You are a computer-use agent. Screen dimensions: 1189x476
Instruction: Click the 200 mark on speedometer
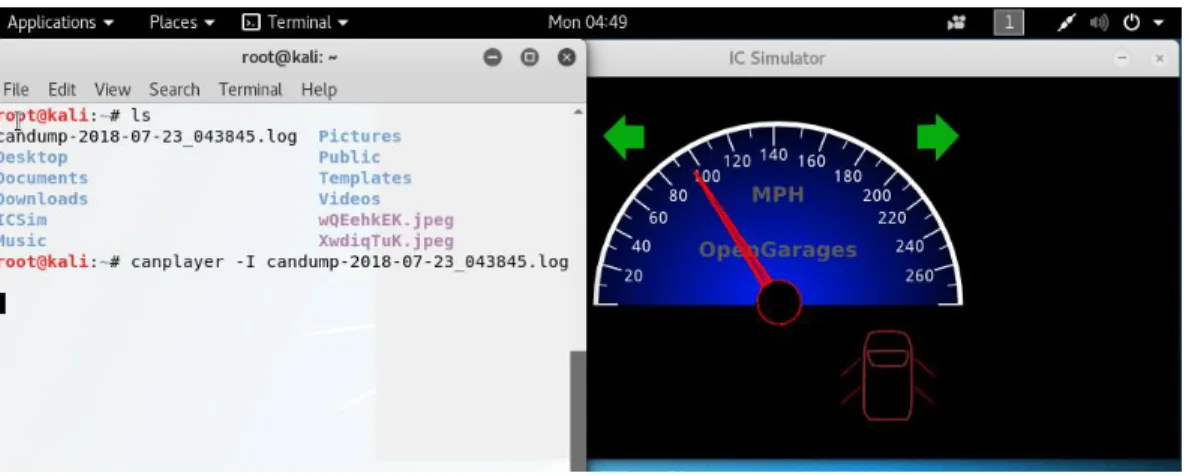877,196
